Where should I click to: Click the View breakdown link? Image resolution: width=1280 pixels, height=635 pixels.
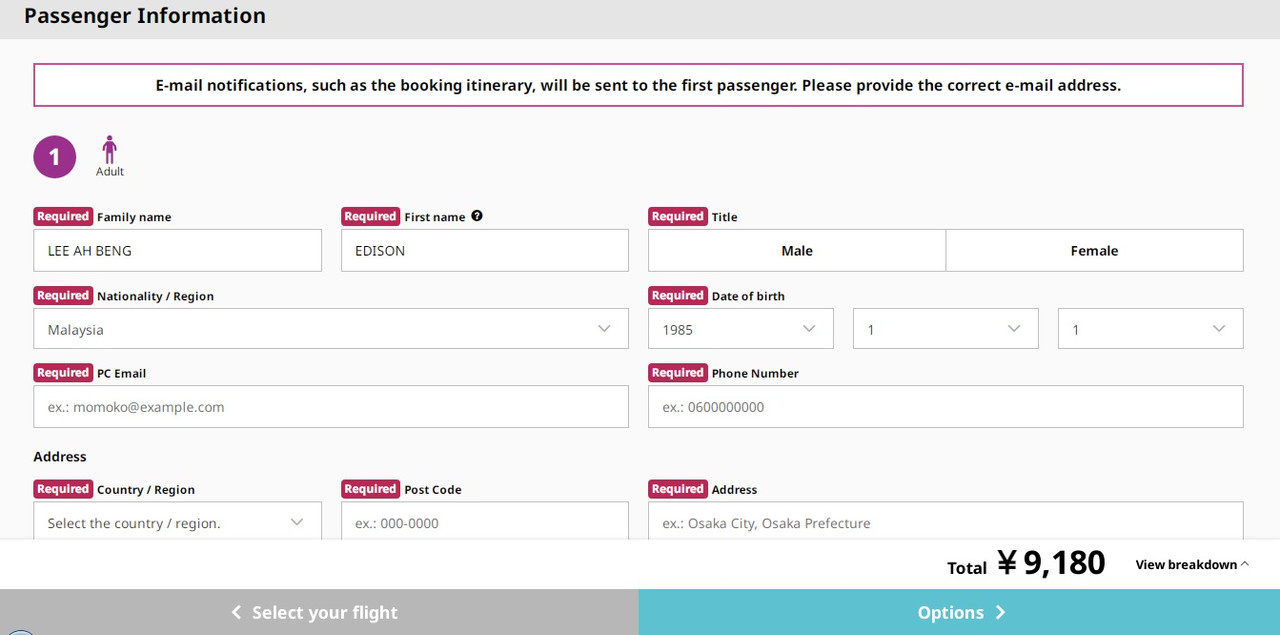coord(1186,565)
